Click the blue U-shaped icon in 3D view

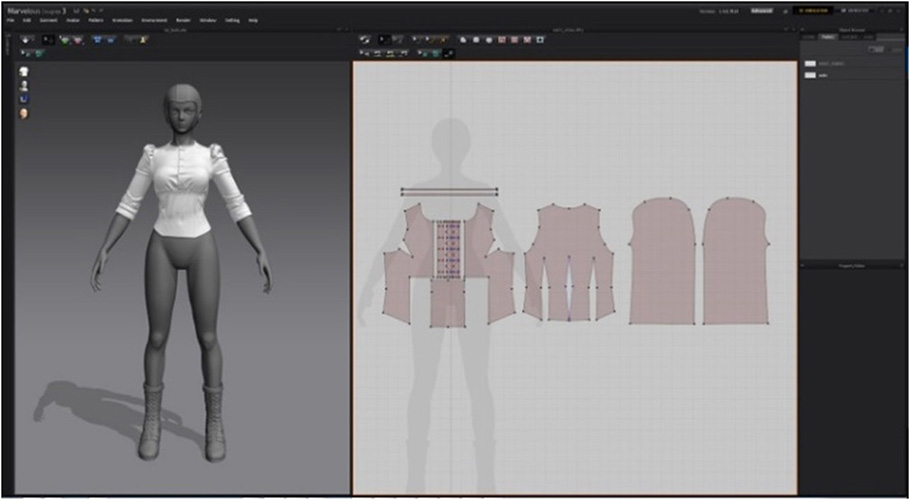point(23,99)
